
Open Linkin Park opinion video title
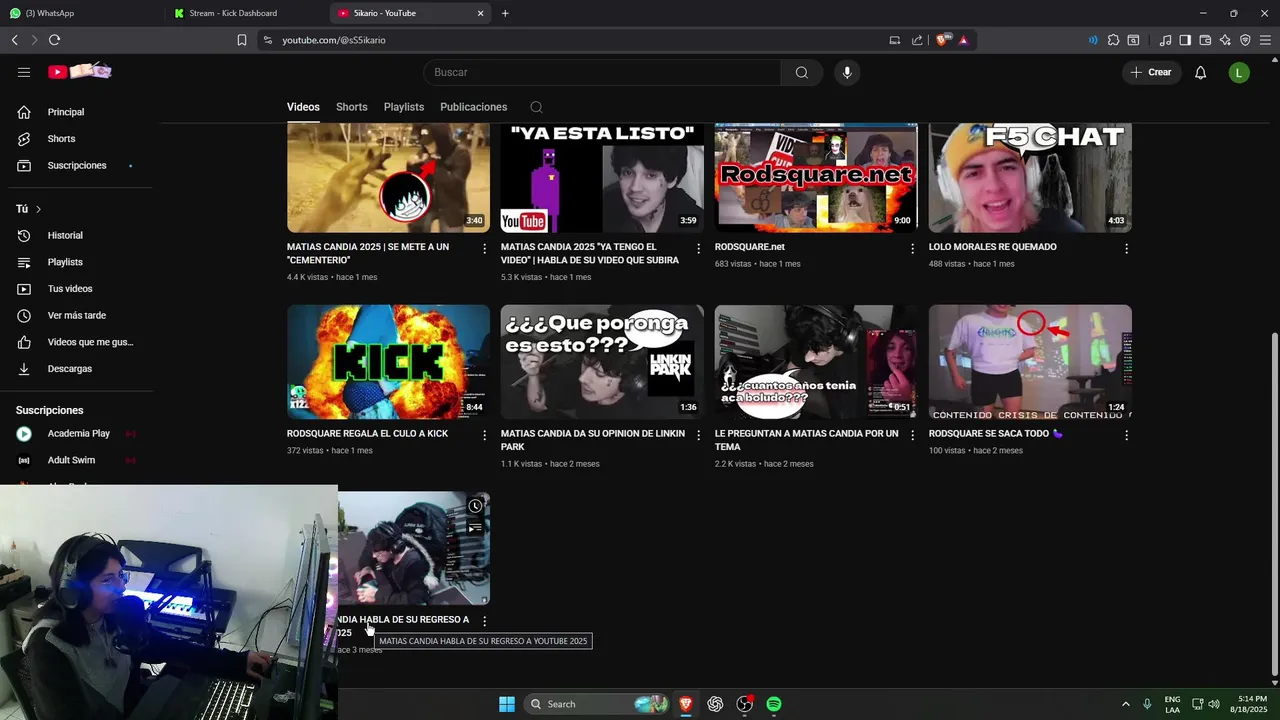click(593, 440)
